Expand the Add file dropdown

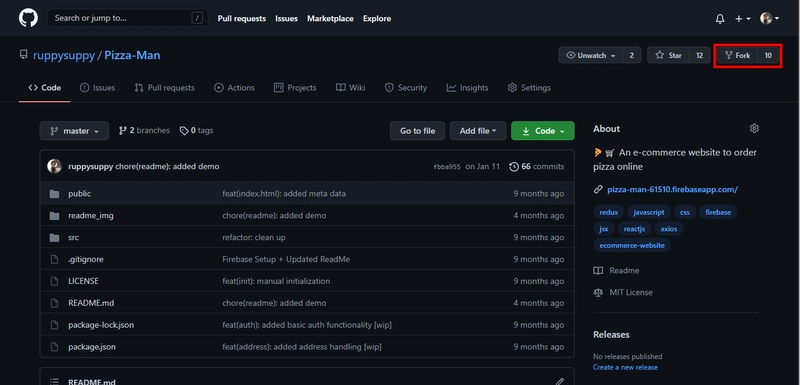(478, 131)
